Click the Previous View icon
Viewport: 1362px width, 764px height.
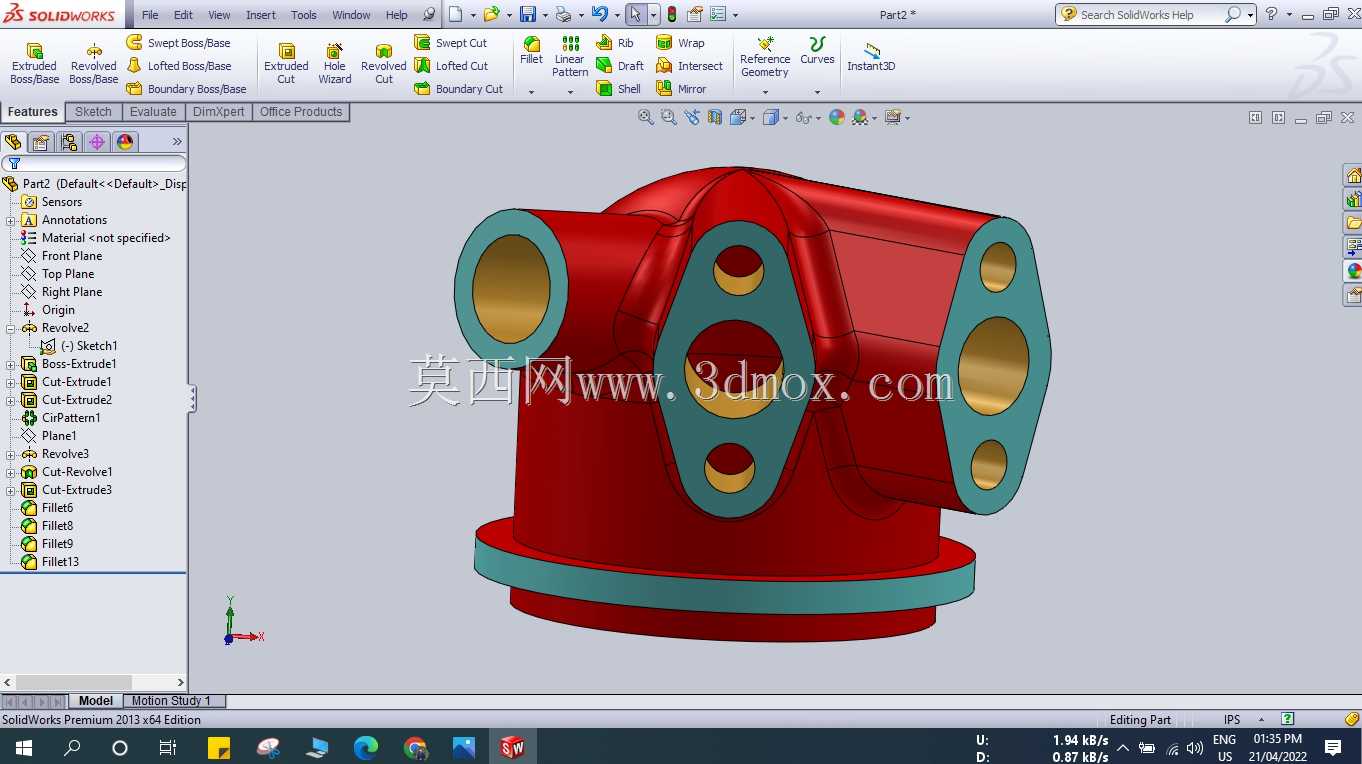(691, 117)
